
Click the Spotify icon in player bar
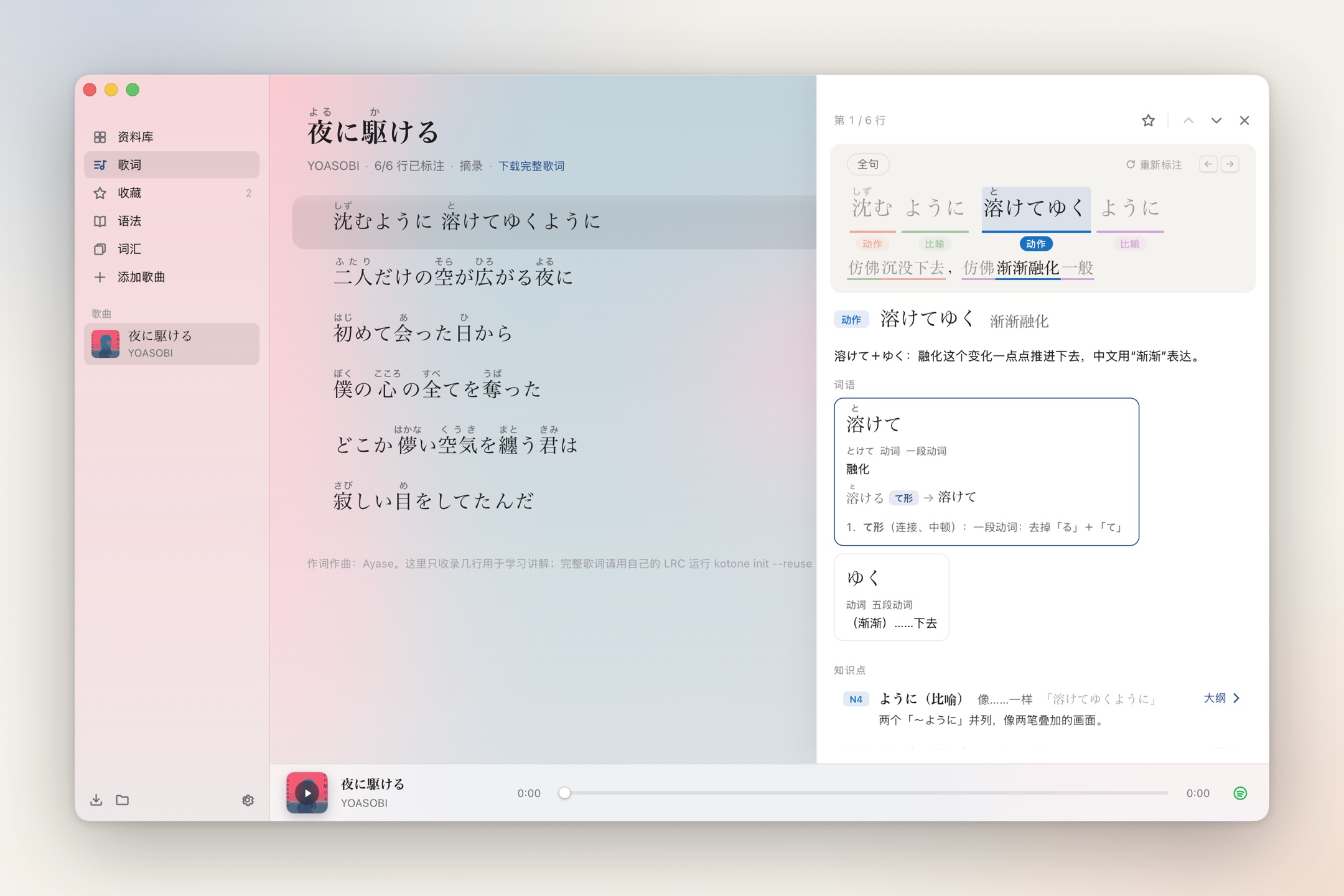(x=1240, y=793)
